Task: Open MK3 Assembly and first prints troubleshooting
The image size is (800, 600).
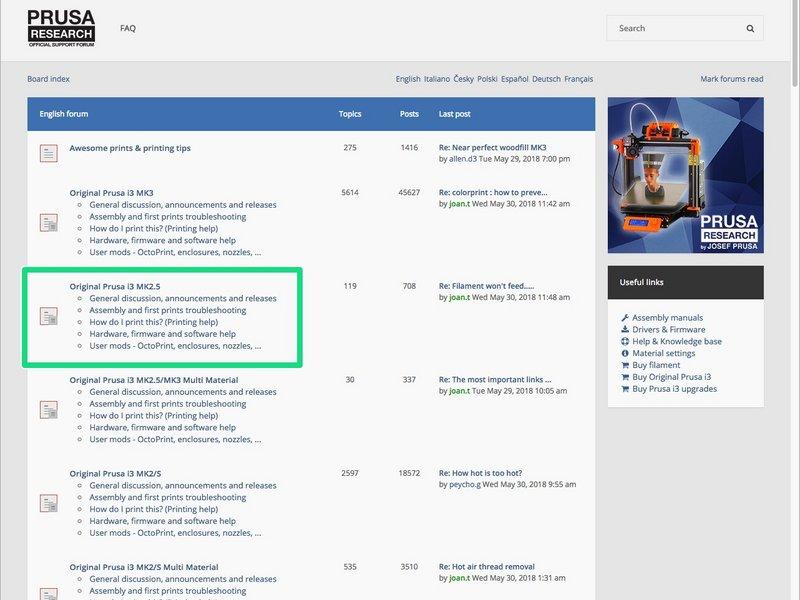Action: point(167,216)
